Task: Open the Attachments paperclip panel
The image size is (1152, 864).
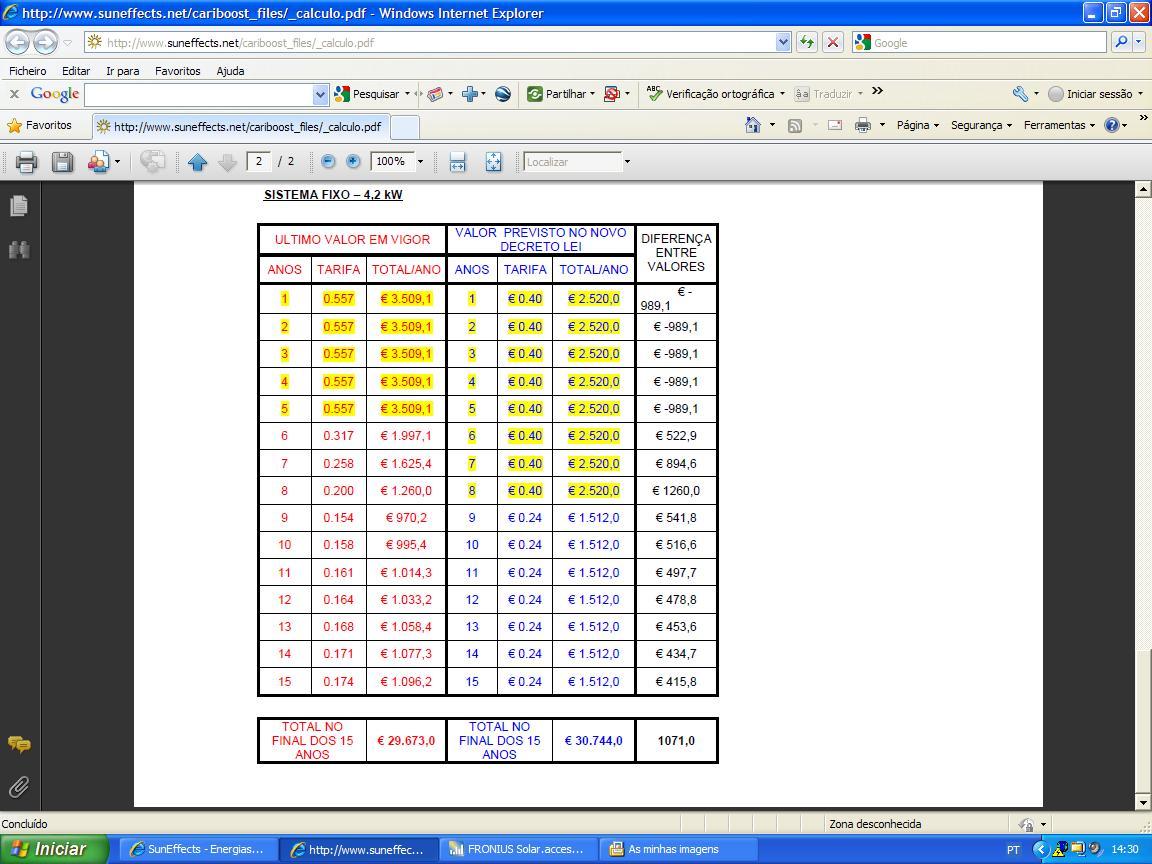Action: (19, 787)
